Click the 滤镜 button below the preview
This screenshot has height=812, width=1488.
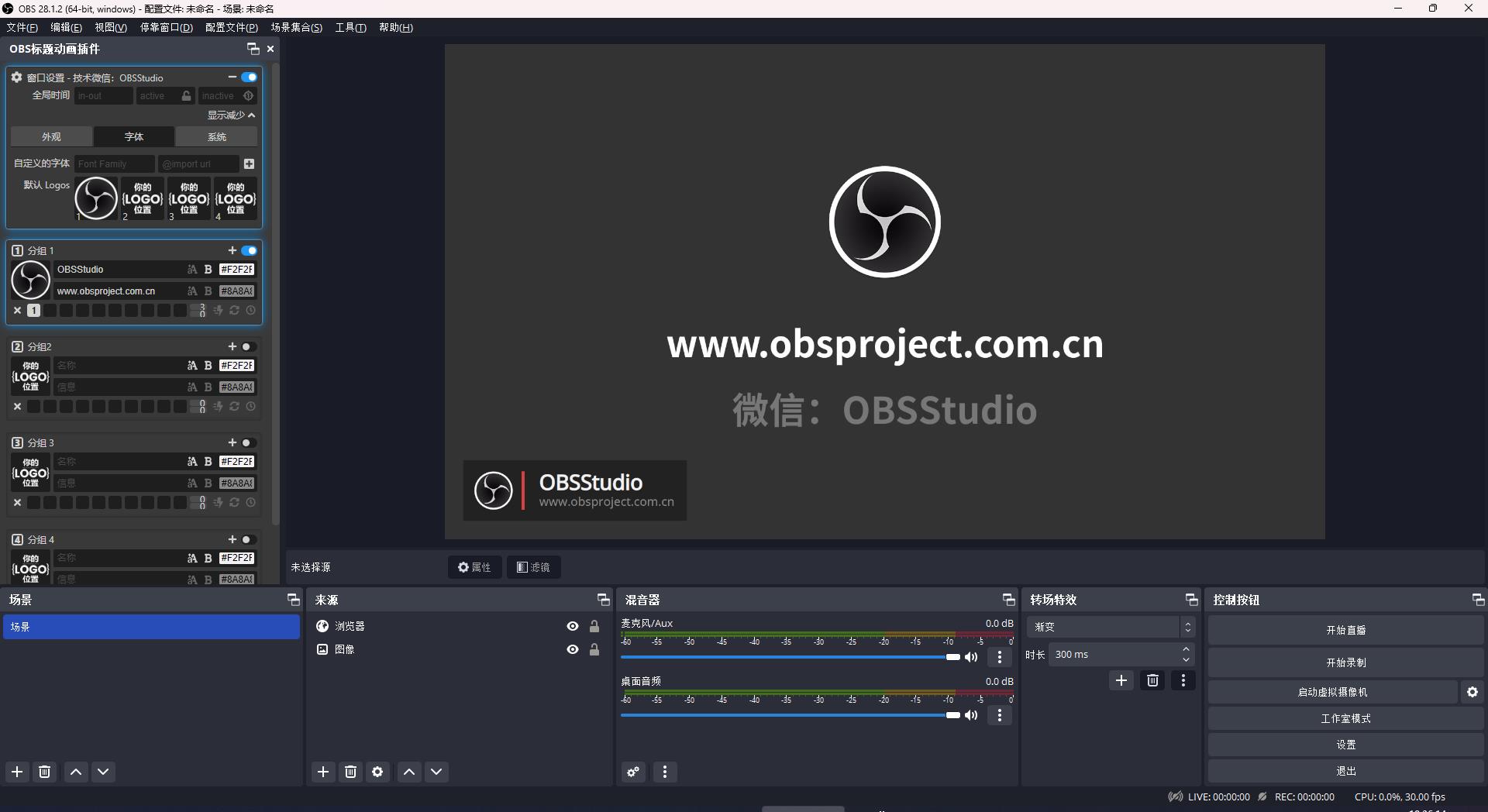tap(533, 567)
